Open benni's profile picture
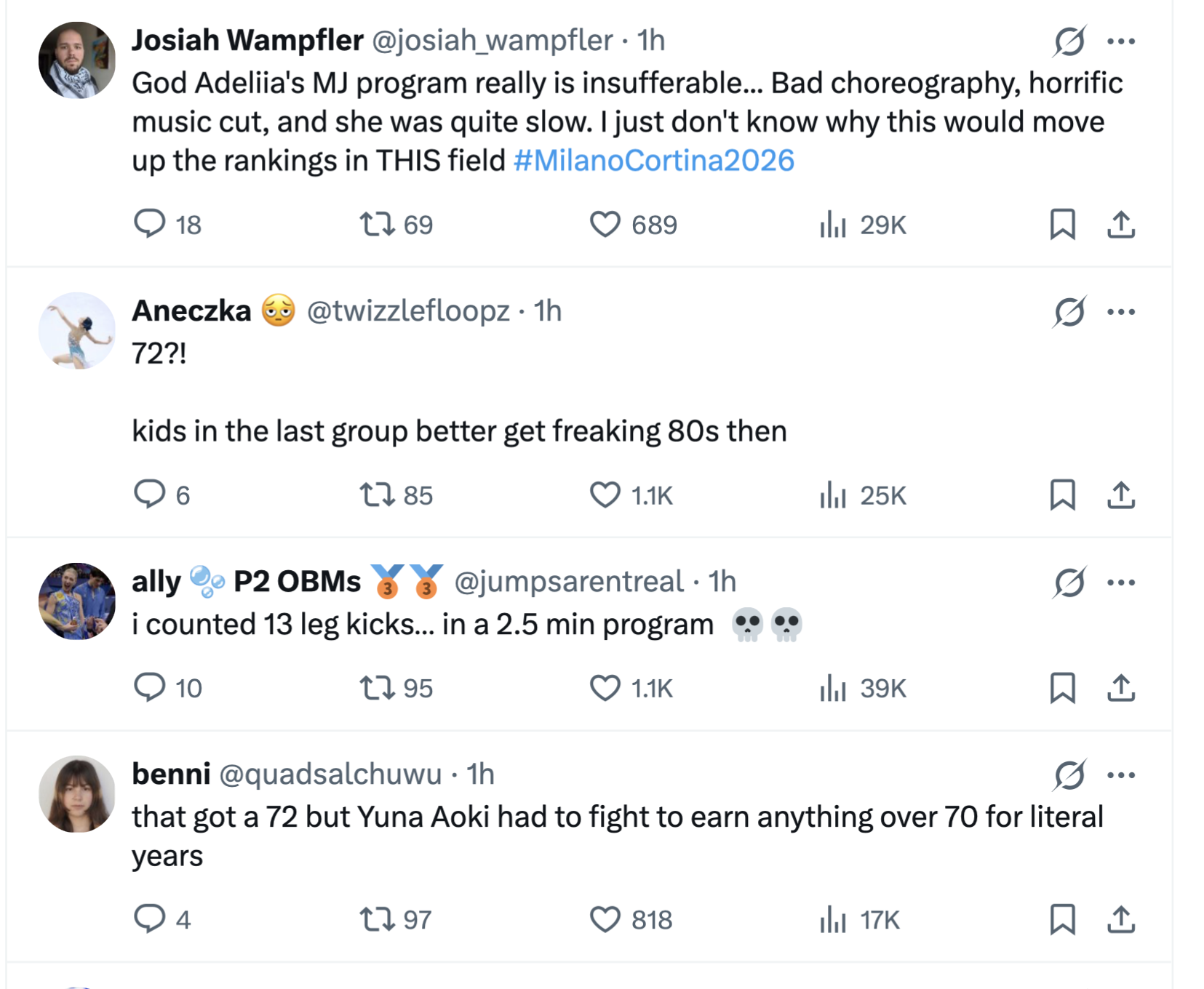Viewport: 1204px width, 989px height. pos(77,793)
